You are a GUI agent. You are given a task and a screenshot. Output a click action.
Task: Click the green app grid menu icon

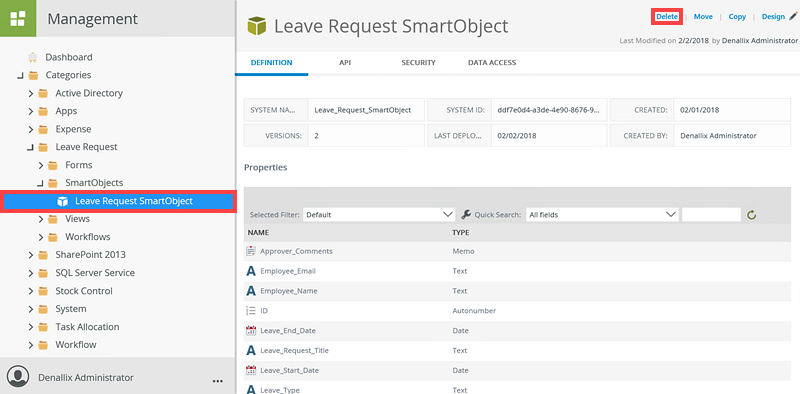(18, 18)
